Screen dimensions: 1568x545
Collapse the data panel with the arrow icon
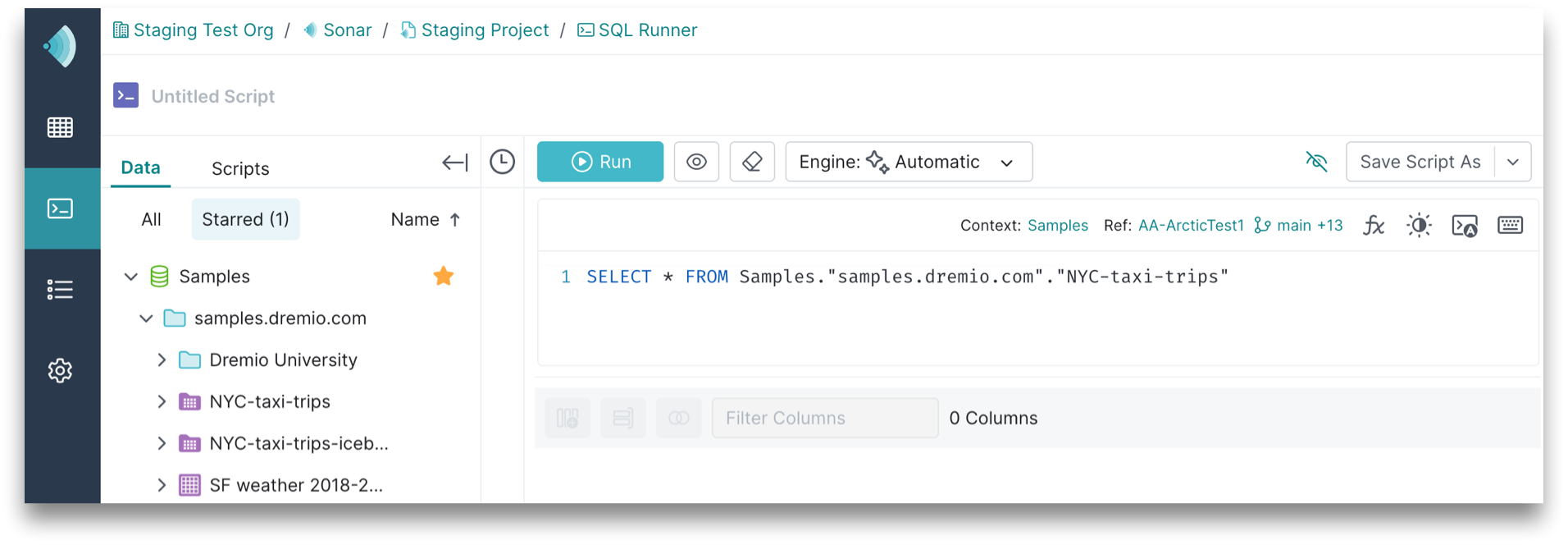point(455,163)
